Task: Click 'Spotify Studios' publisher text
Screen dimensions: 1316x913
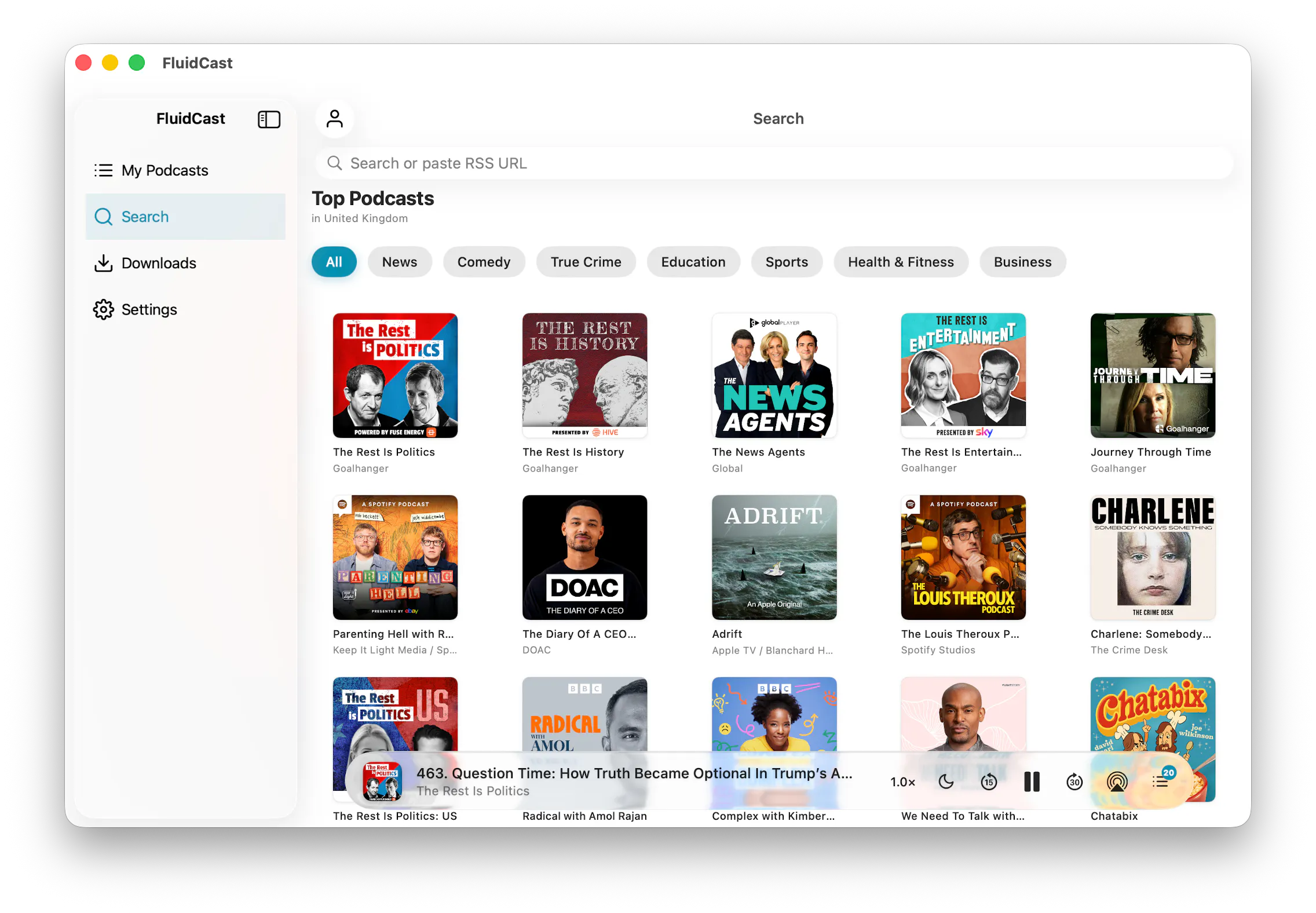Action: (938, 650)
